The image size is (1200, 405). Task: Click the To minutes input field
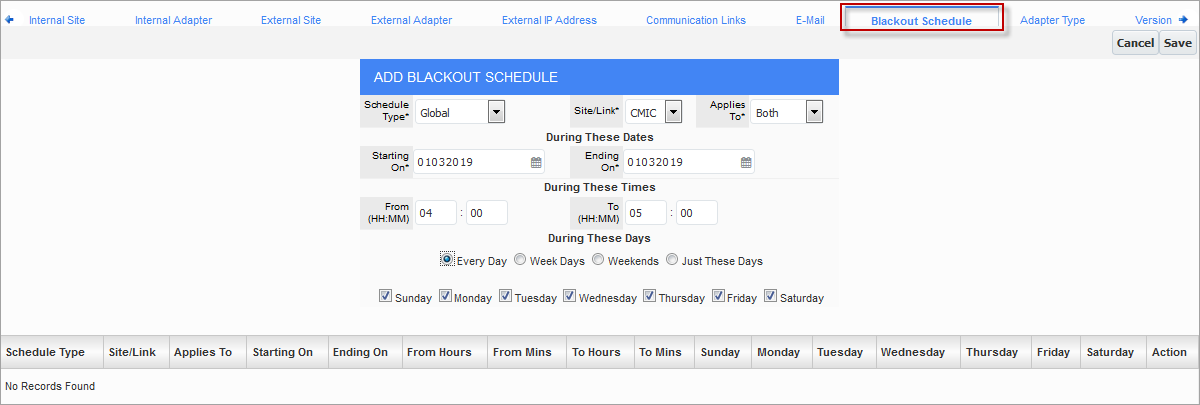pos(696,213)
